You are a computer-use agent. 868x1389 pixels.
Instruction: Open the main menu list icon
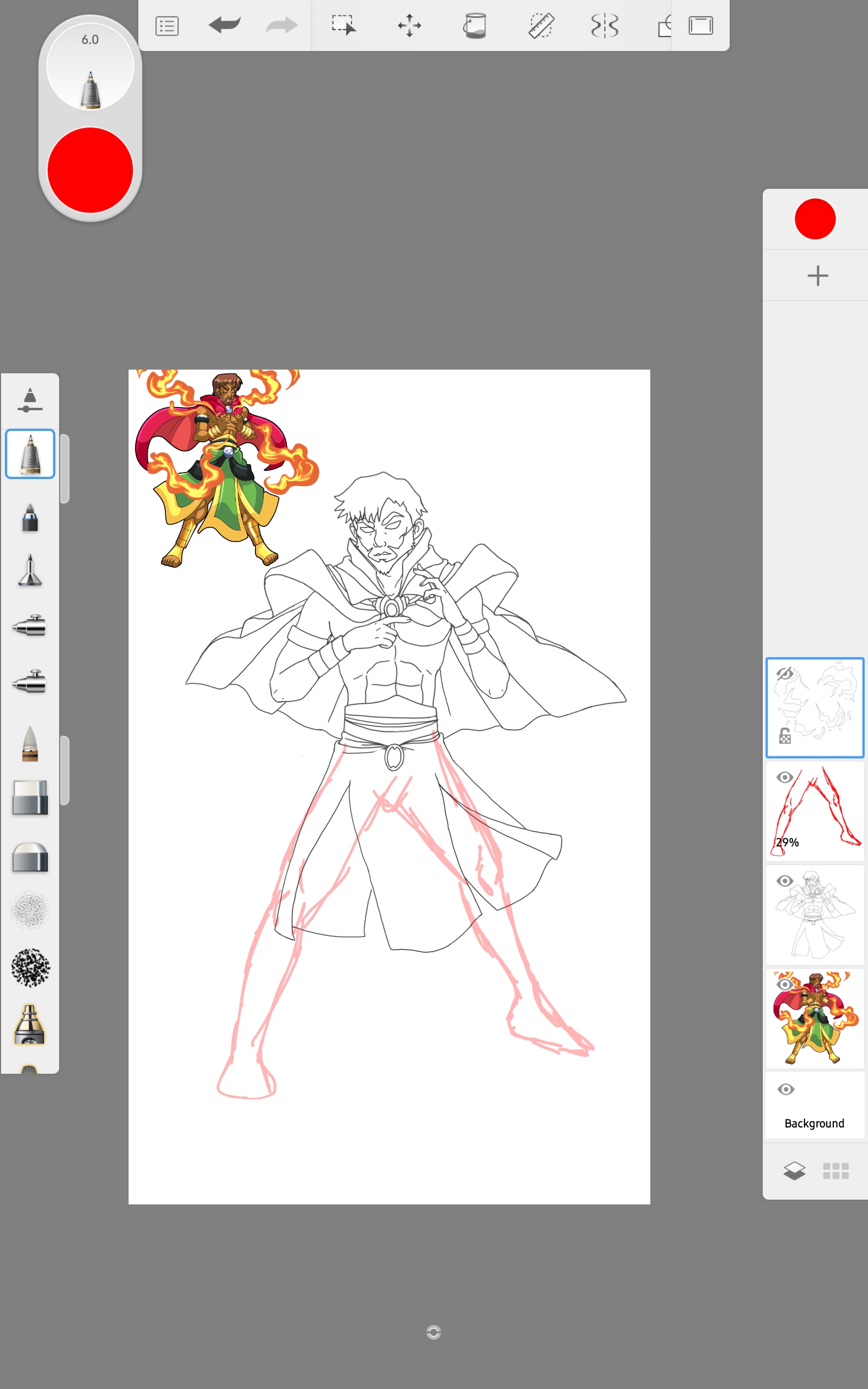click(167, 26)
